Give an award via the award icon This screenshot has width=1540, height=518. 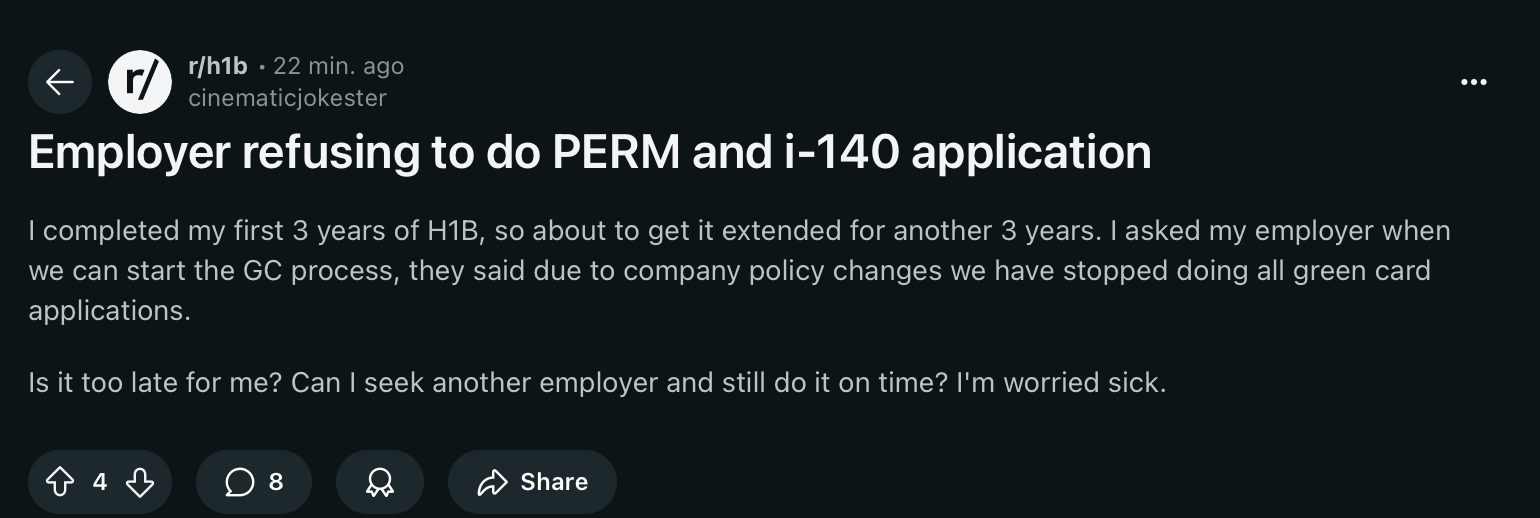click(379, 482)
